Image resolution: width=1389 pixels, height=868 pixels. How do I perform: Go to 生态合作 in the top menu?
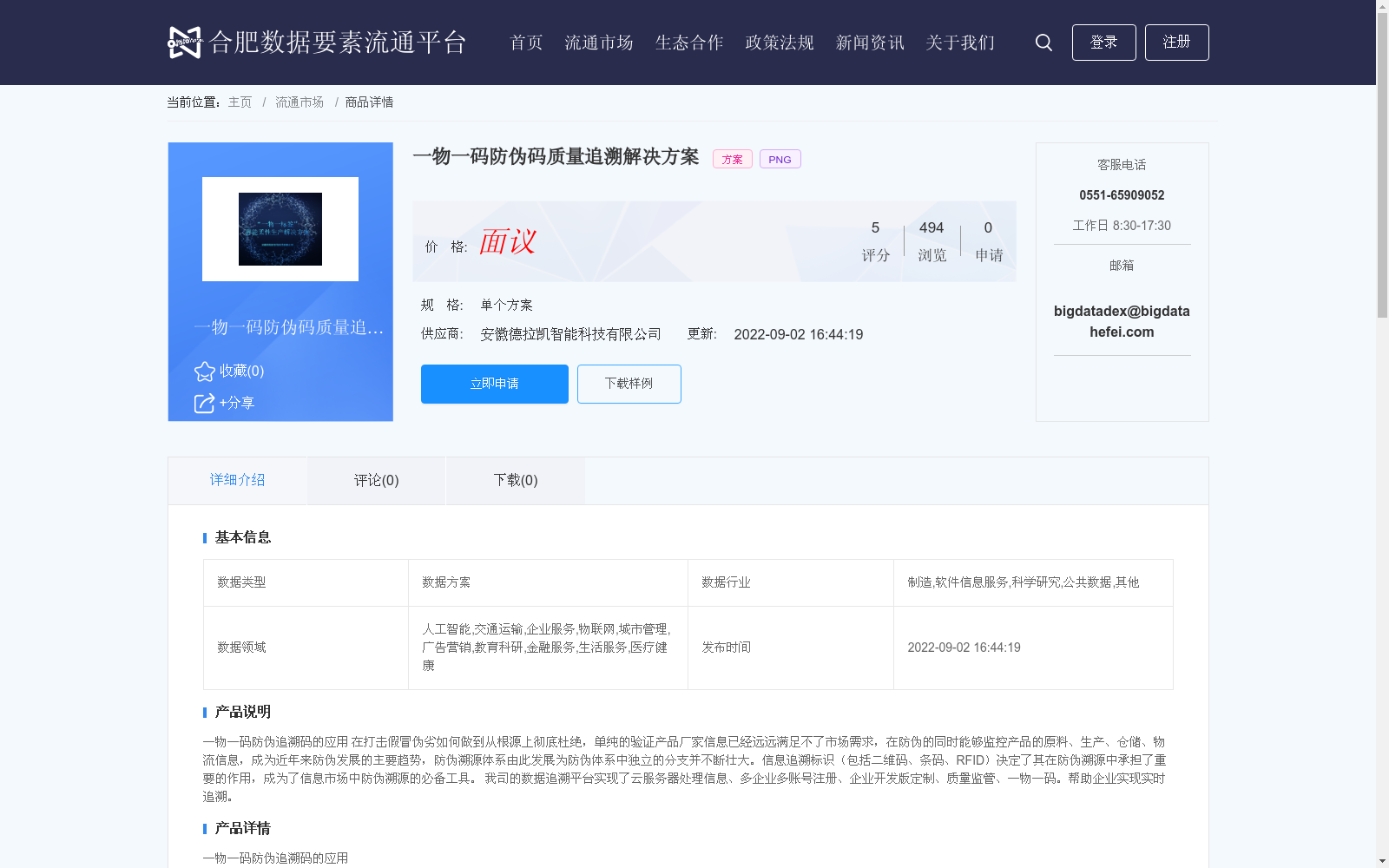[689, 43]
